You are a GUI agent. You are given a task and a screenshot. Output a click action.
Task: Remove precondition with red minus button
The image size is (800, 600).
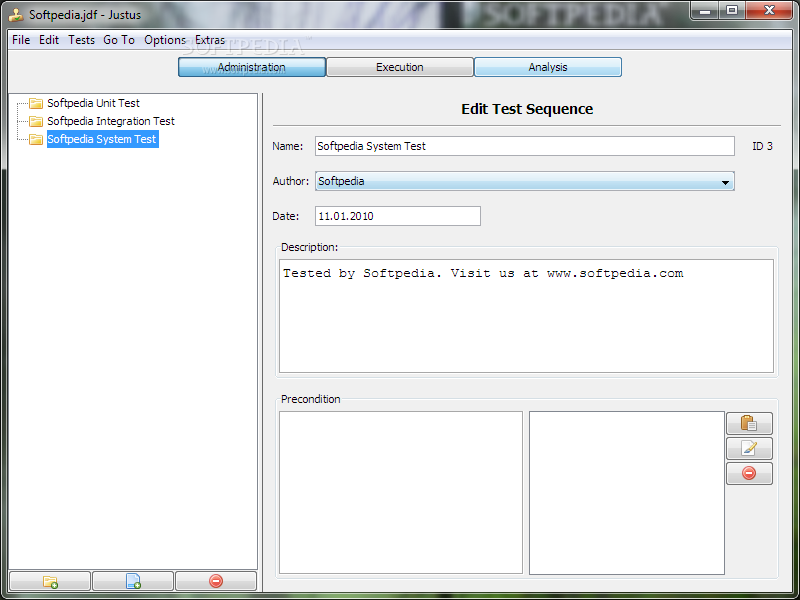pyautogui.click(x=749, y=473)
